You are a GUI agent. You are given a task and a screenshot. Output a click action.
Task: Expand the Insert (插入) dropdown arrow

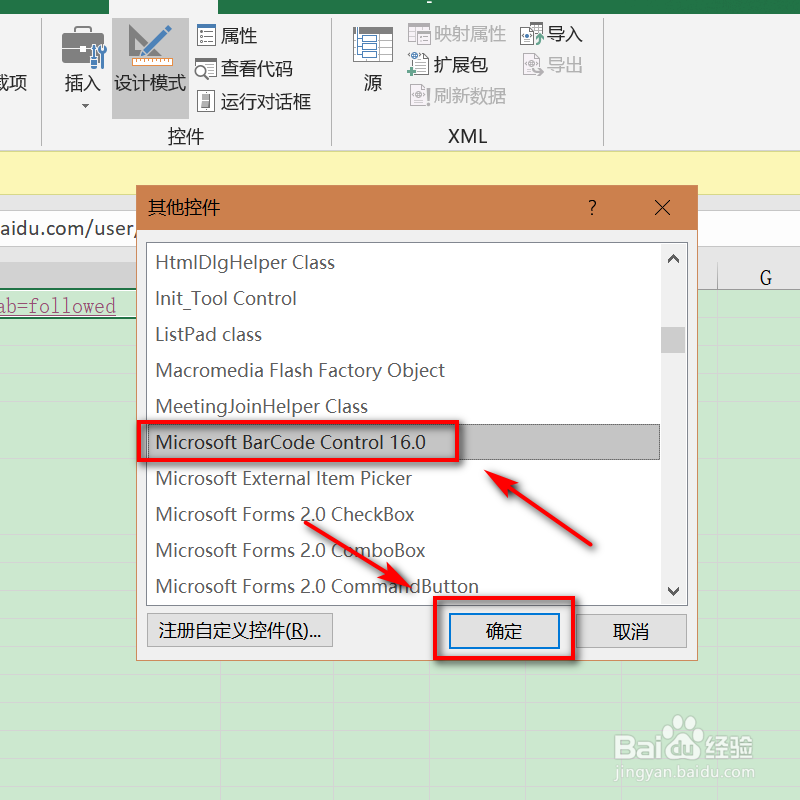pos(85,106)
